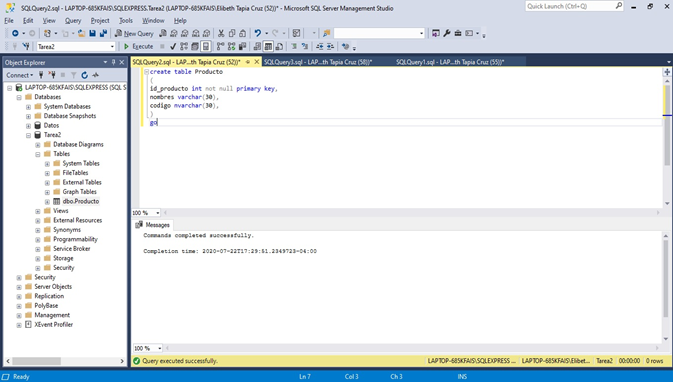Expand the Programmability folder node
This screenshot has height=382, width=673.
tap(38, 240)
